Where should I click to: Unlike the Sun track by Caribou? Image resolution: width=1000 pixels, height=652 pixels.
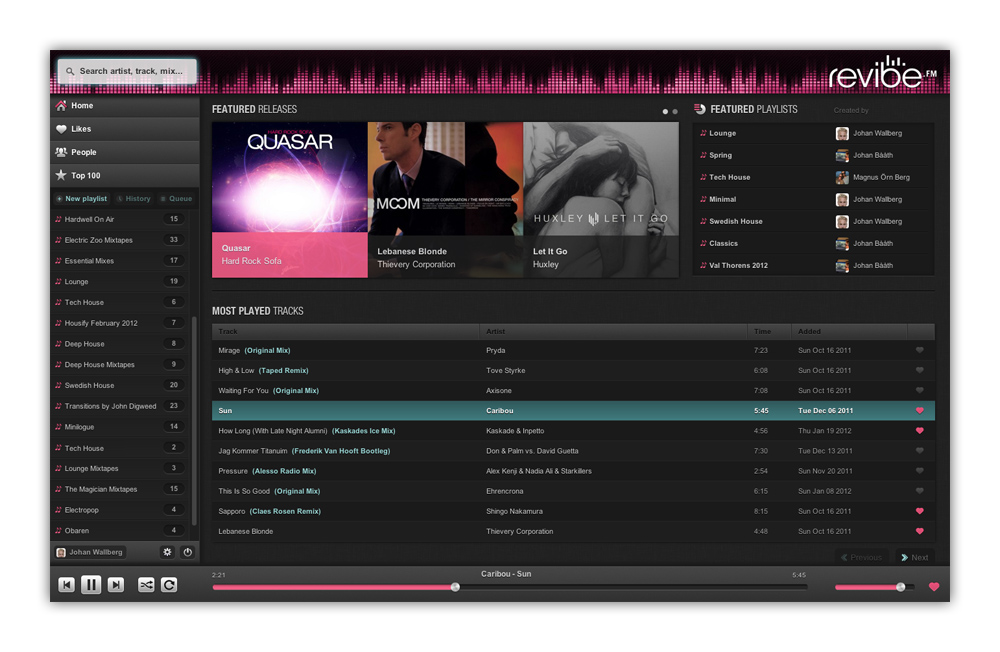pos(920,410)
